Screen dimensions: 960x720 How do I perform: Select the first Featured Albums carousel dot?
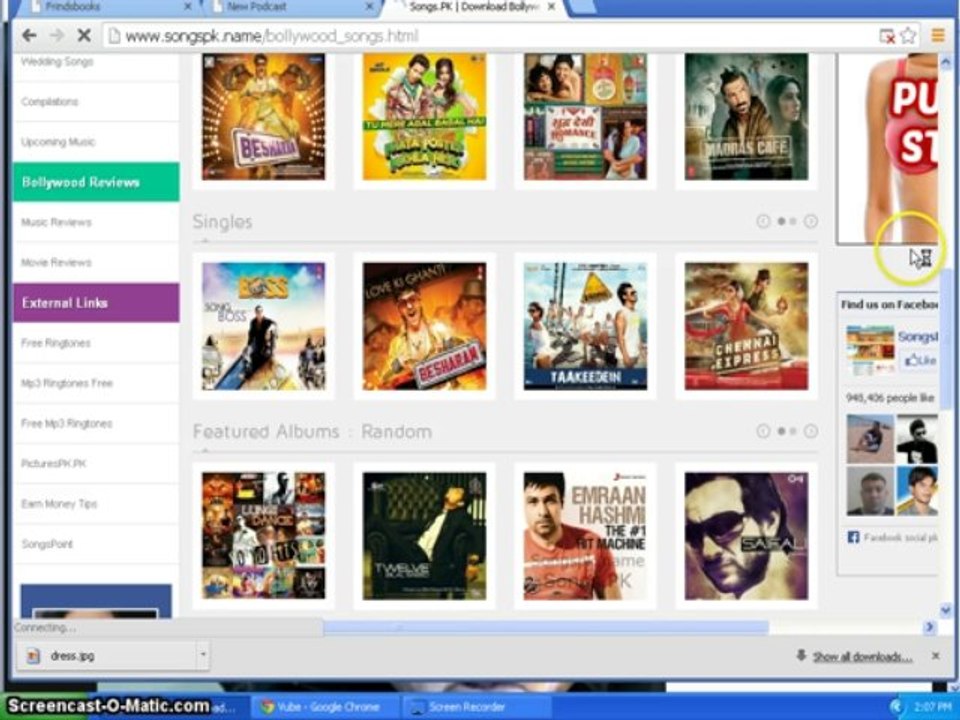pos(781,432)
